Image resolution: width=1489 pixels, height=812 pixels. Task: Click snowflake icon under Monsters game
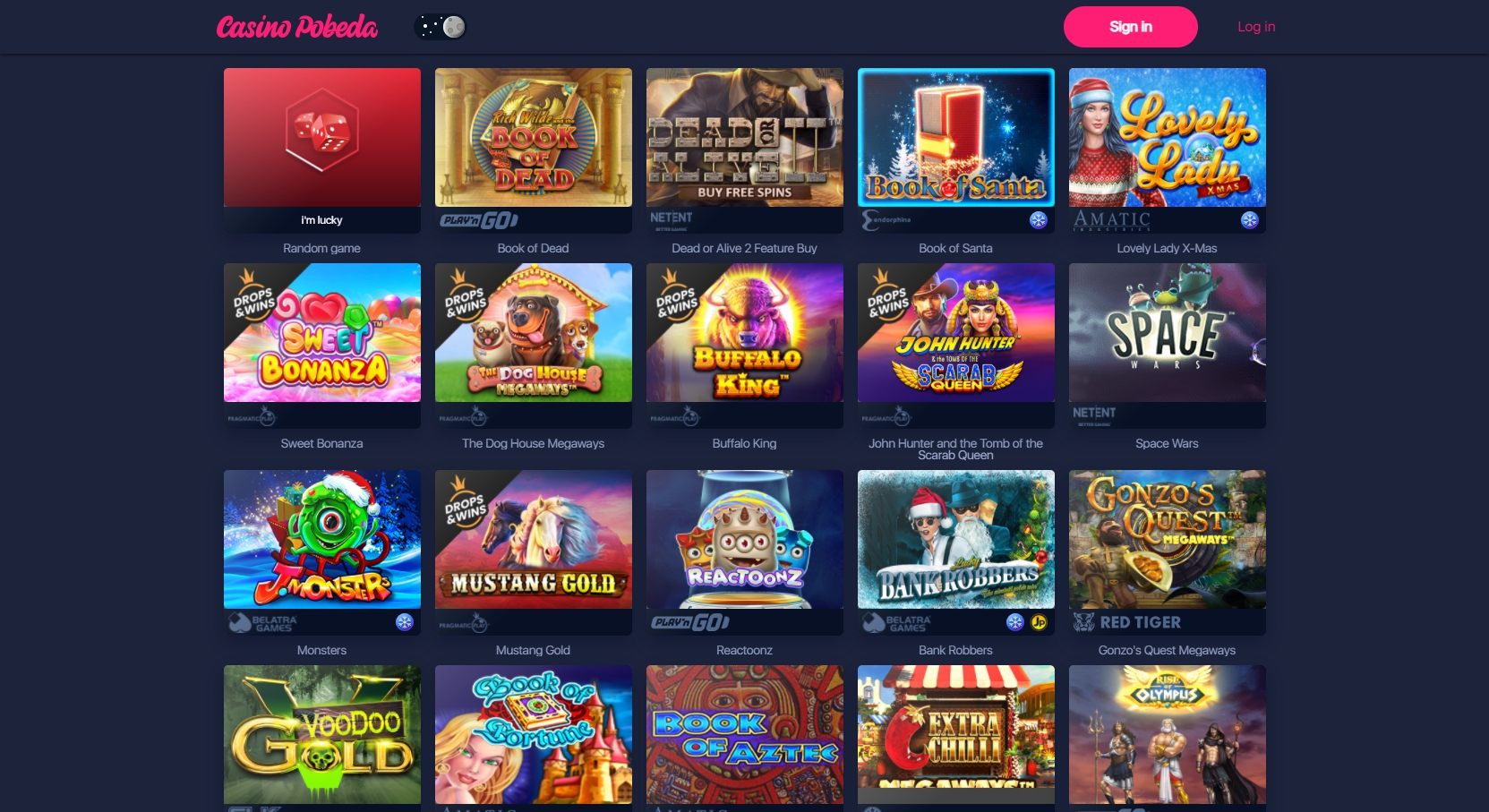coord(405,622)
